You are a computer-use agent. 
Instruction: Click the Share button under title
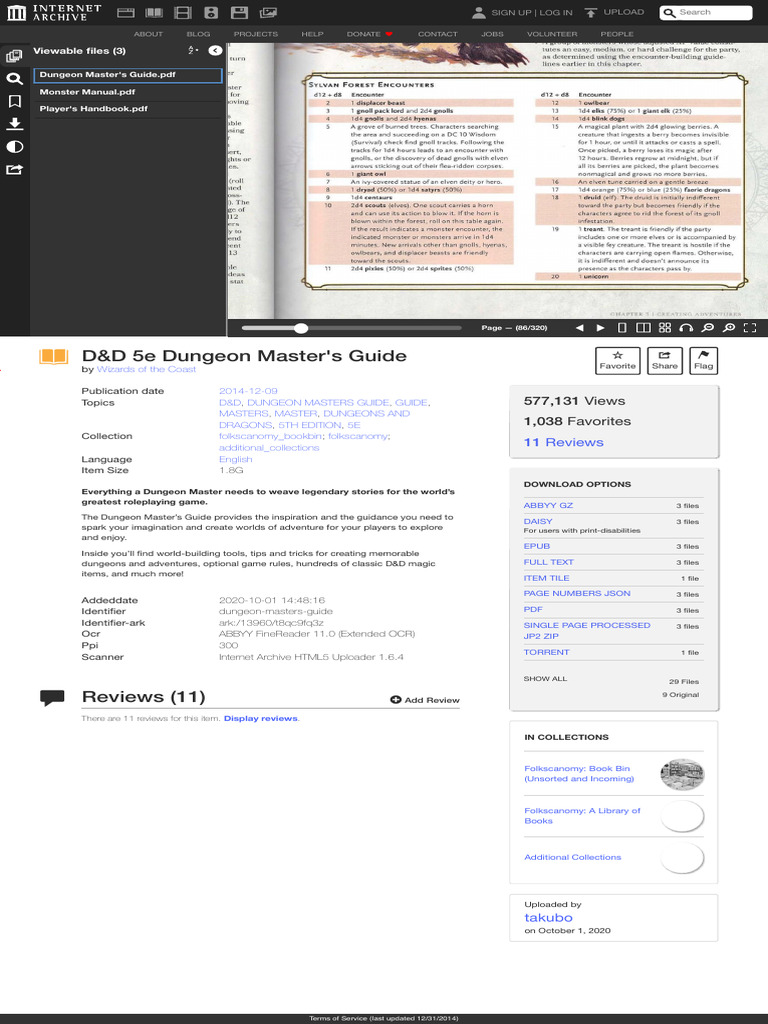(x=665, y=360)
